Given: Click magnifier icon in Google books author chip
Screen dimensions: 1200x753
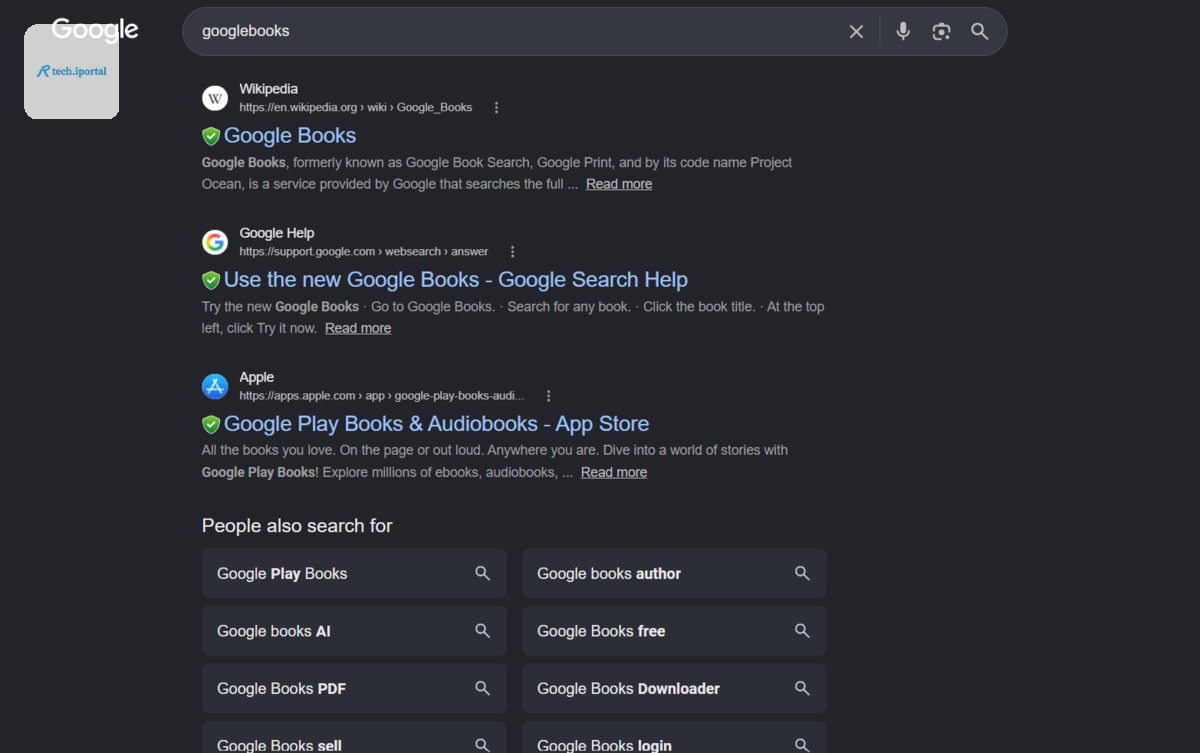Looking at the screenshot, I should click(x=802, y=574).
